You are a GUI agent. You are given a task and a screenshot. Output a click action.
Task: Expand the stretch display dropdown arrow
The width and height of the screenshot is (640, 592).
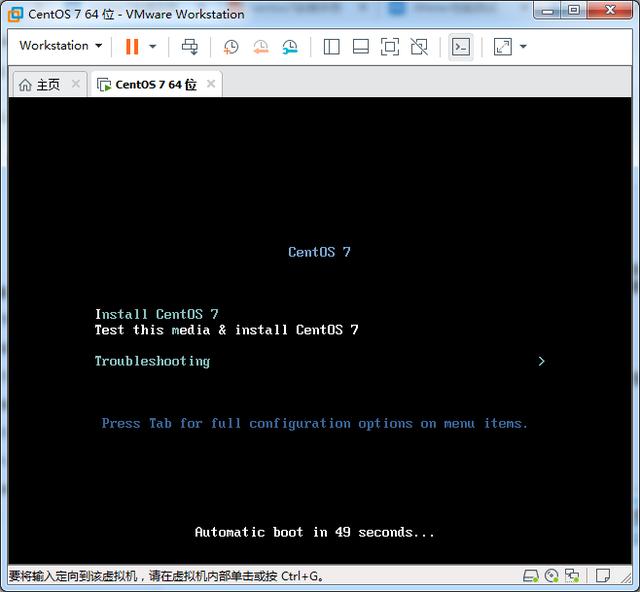(x=523, y=47)
